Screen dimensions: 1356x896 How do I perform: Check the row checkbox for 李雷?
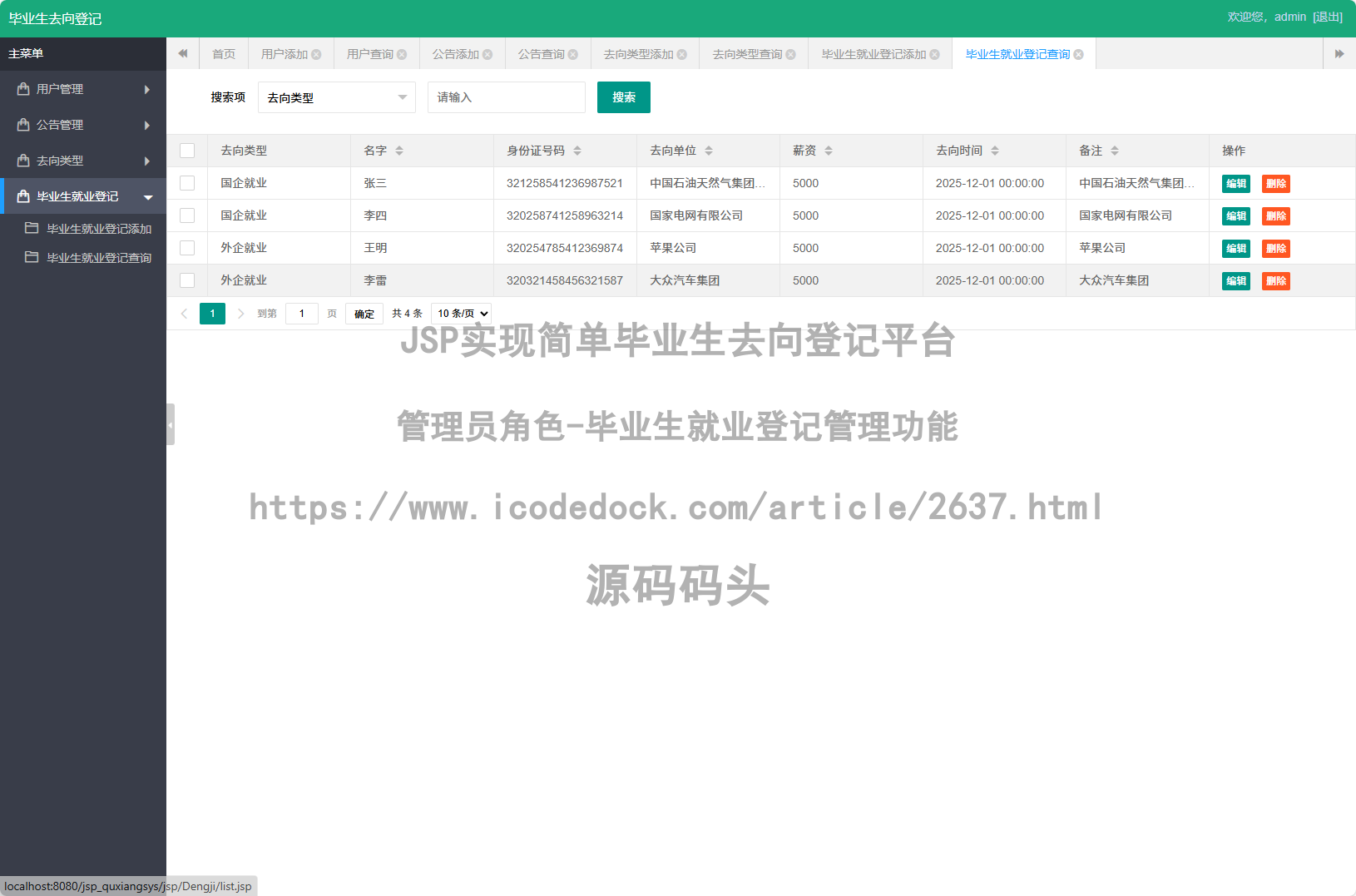187,280
